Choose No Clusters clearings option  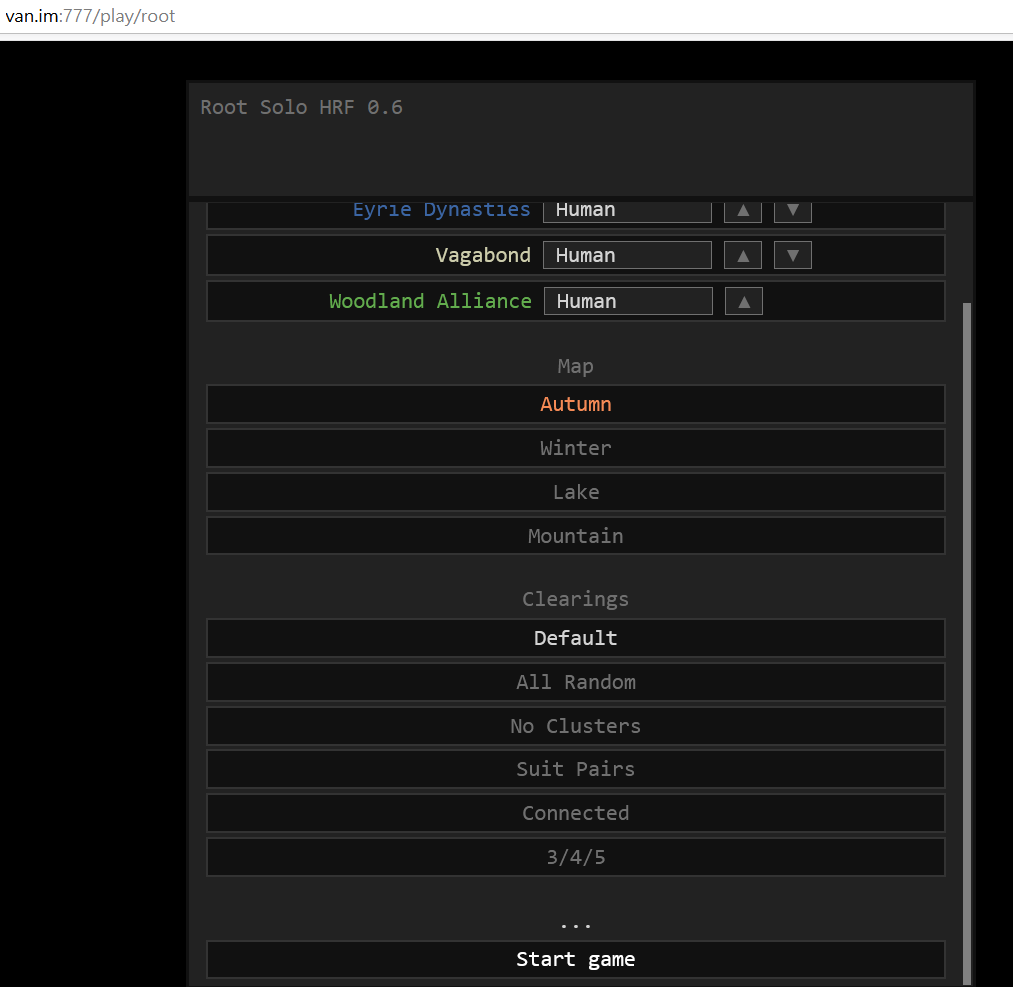coord(576,726)
